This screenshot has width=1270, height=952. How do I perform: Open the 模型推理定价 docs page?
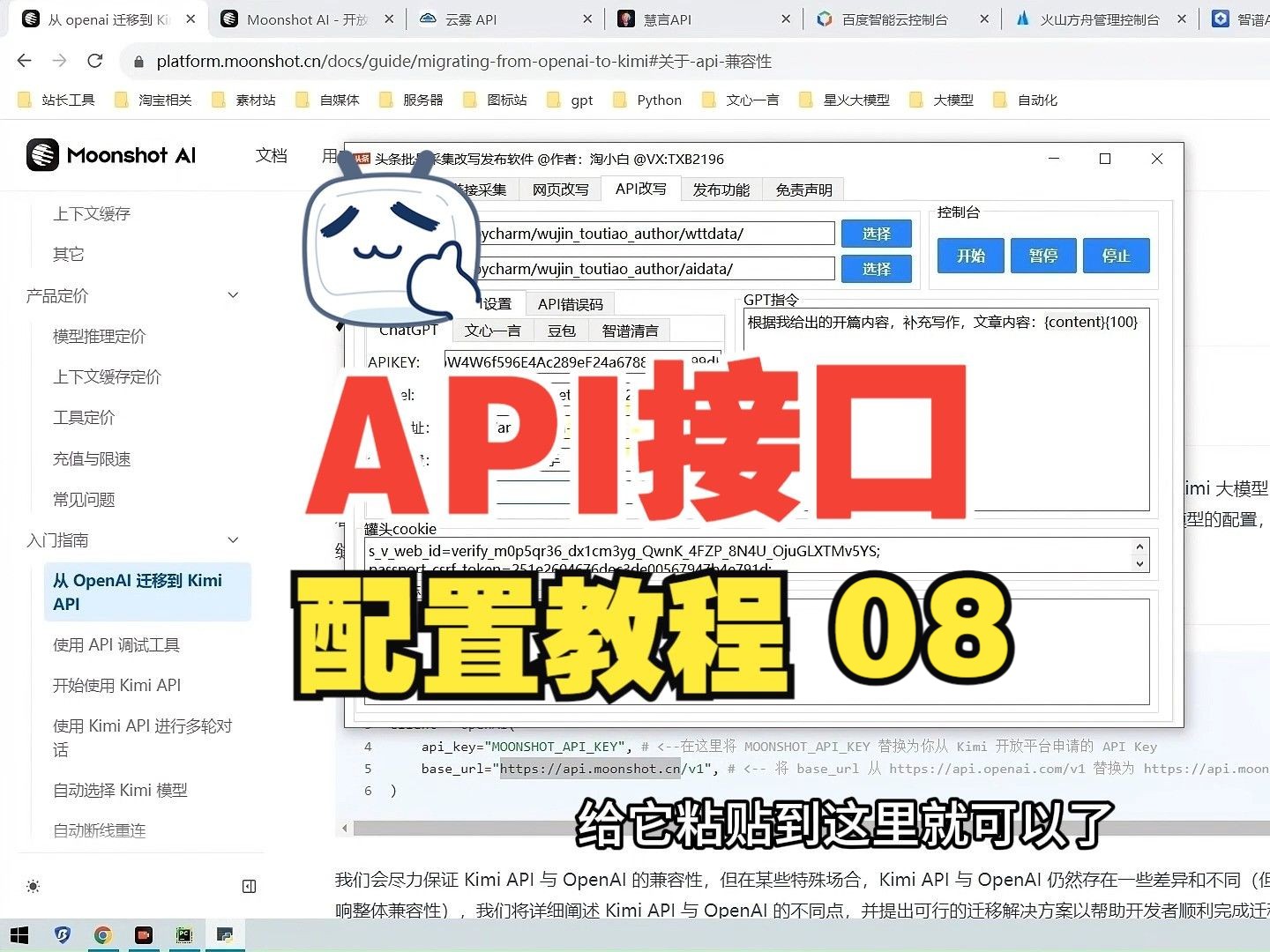(100, 336)
